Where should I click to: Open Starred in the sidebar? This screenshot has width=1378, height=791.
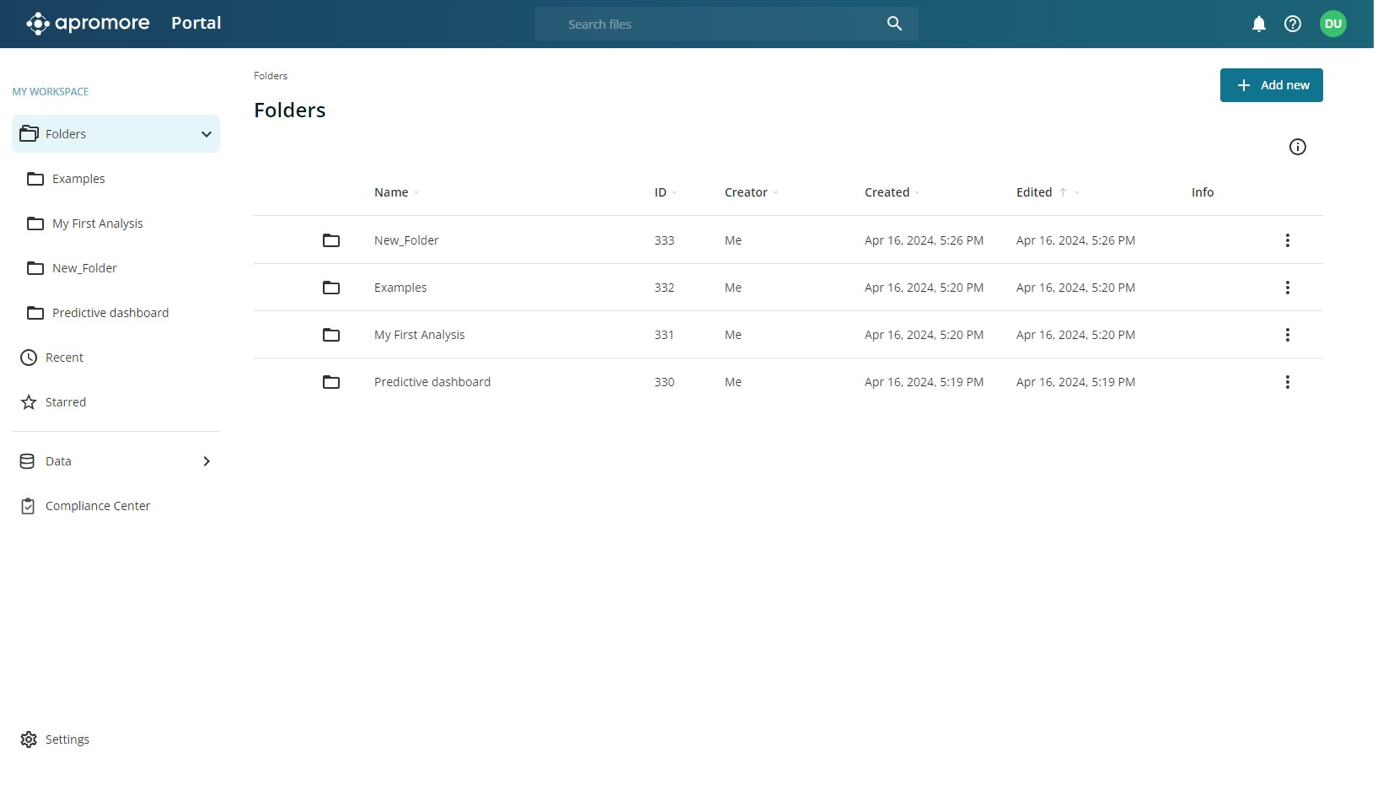coord(65,402)
